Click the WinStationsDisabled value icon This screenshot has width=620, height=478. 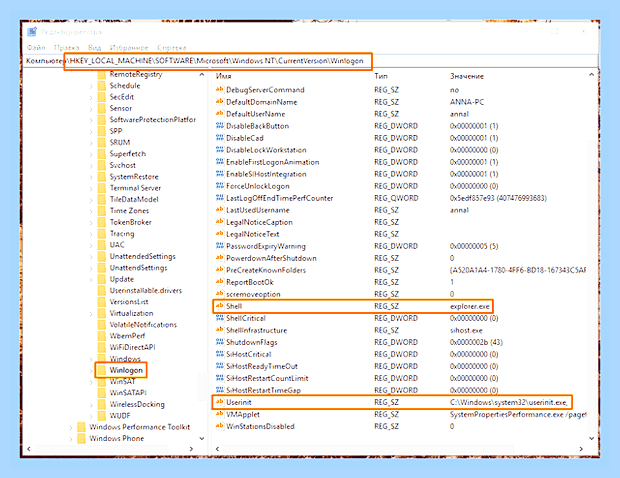[219, 426]
